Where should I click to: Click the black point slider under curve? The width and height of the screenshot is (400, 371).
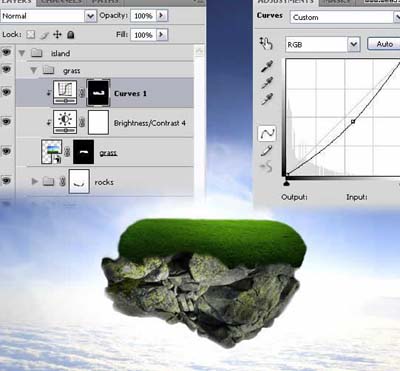[286, 183]
